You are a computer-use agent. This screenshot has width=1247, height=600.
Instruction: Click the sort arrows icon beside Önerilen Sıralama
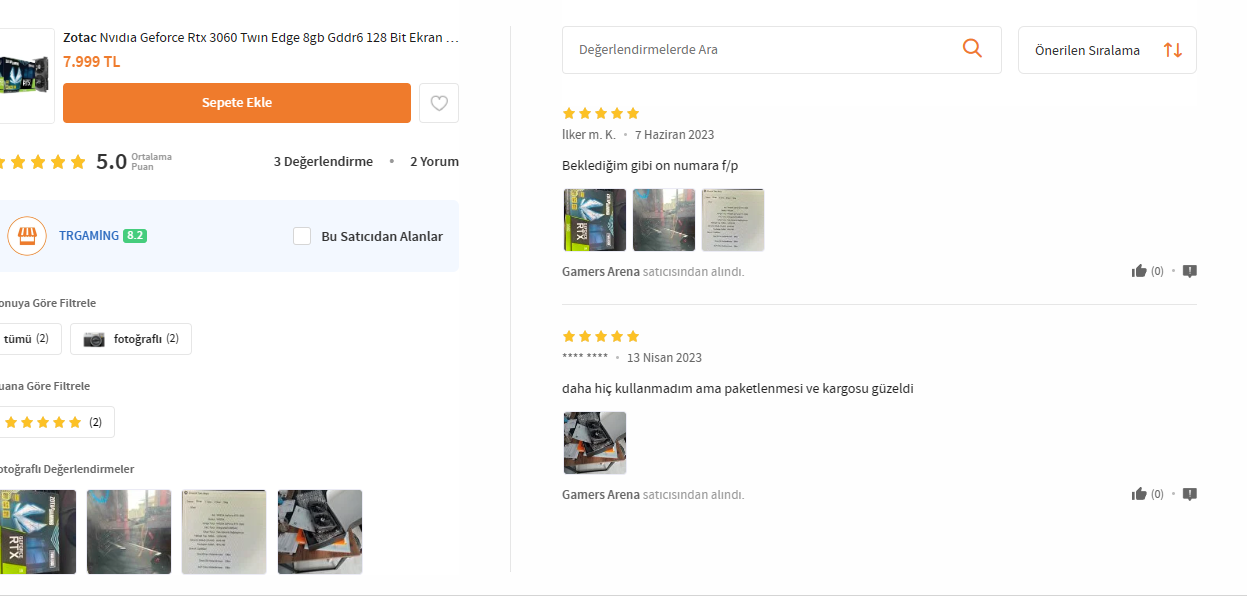pos(1173,50)
